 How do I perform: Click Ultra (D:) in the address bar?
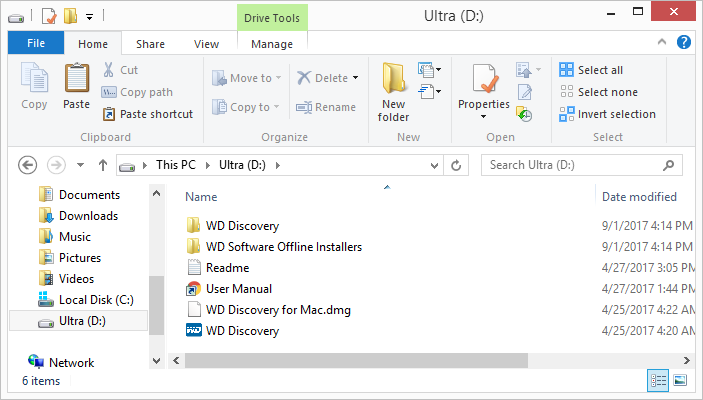pos(242,165)
